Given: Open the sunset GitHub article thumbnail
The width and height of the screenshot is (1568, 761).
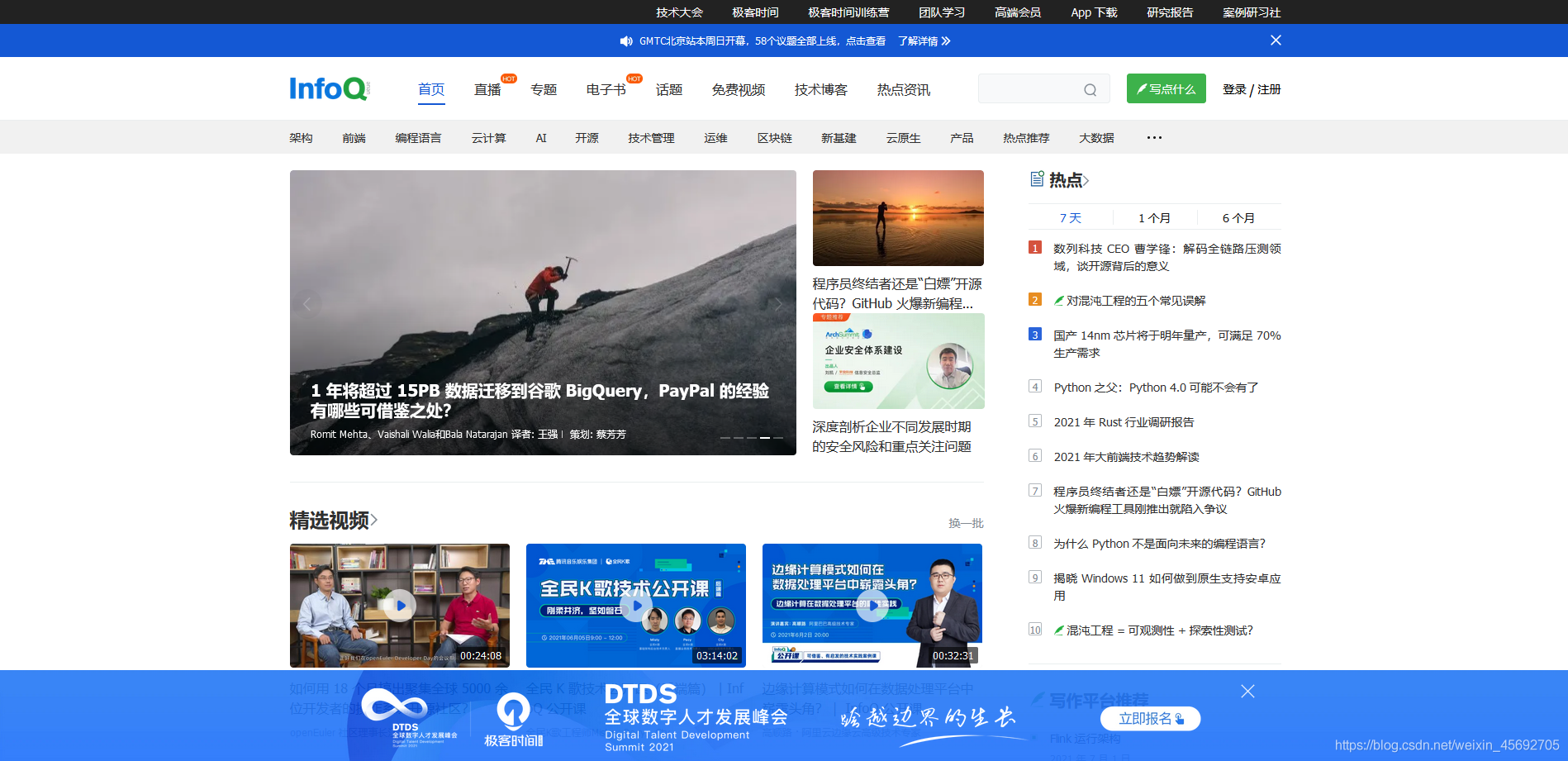Looking at the screenshot, I should 898,218.
